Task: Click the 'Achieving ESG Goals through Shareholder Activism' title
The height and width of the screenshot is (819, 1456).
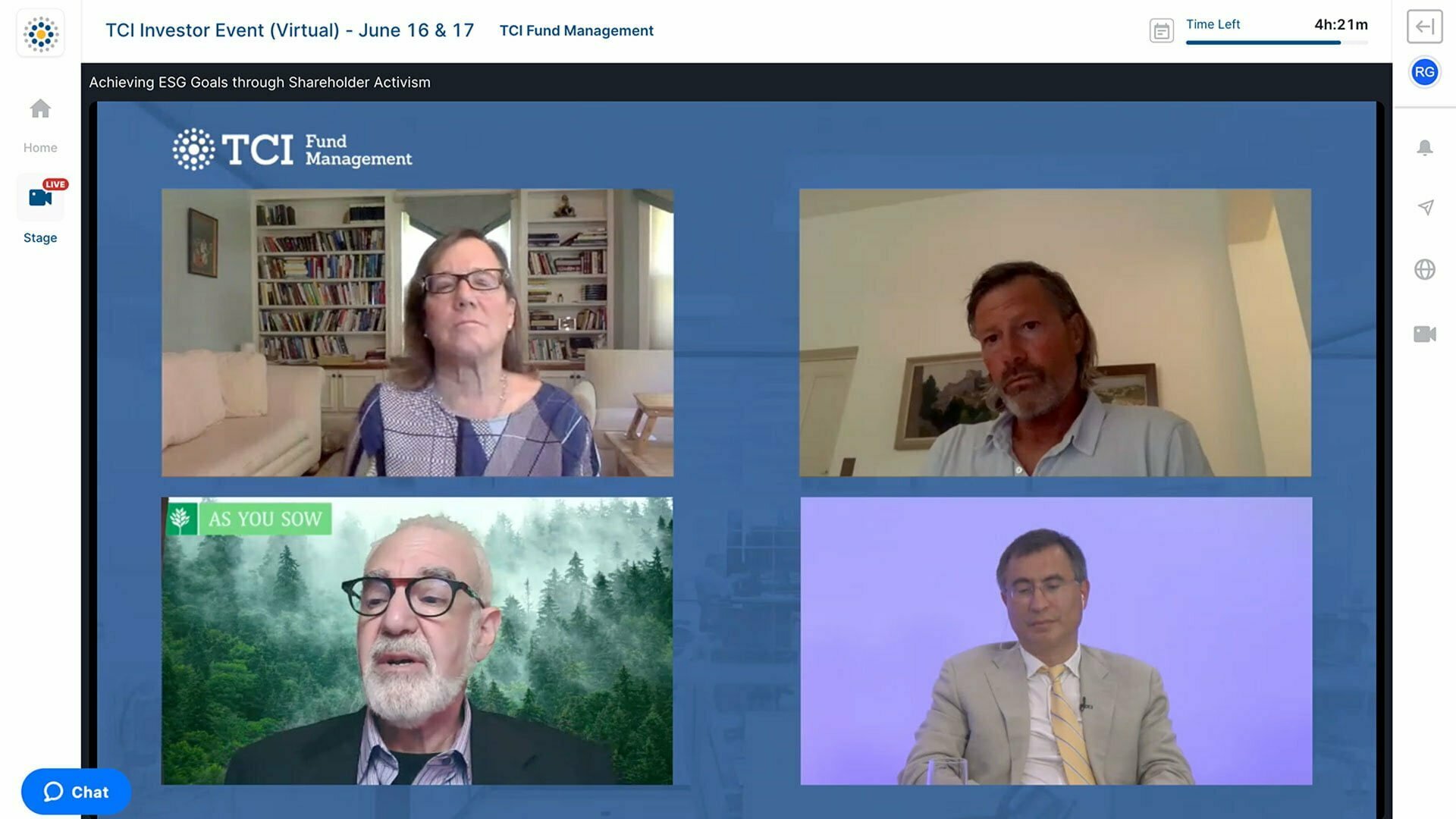Action: tap(259, 82)
